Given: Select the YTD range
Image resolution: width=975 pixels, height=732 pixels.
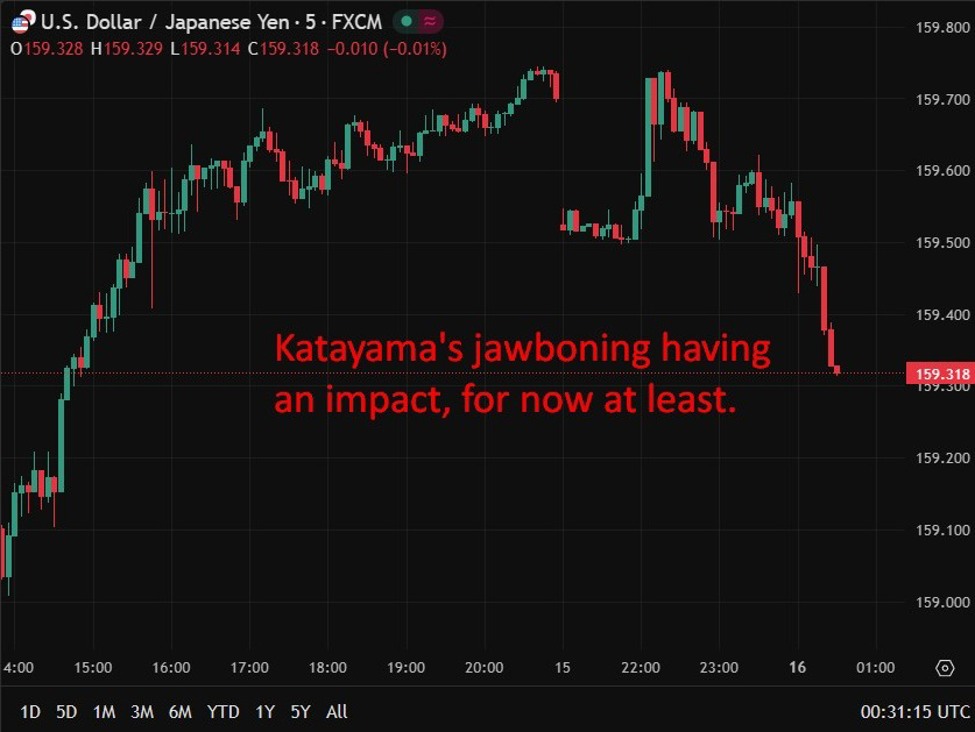Looking at the screenshot, I should tap(224, 712).
